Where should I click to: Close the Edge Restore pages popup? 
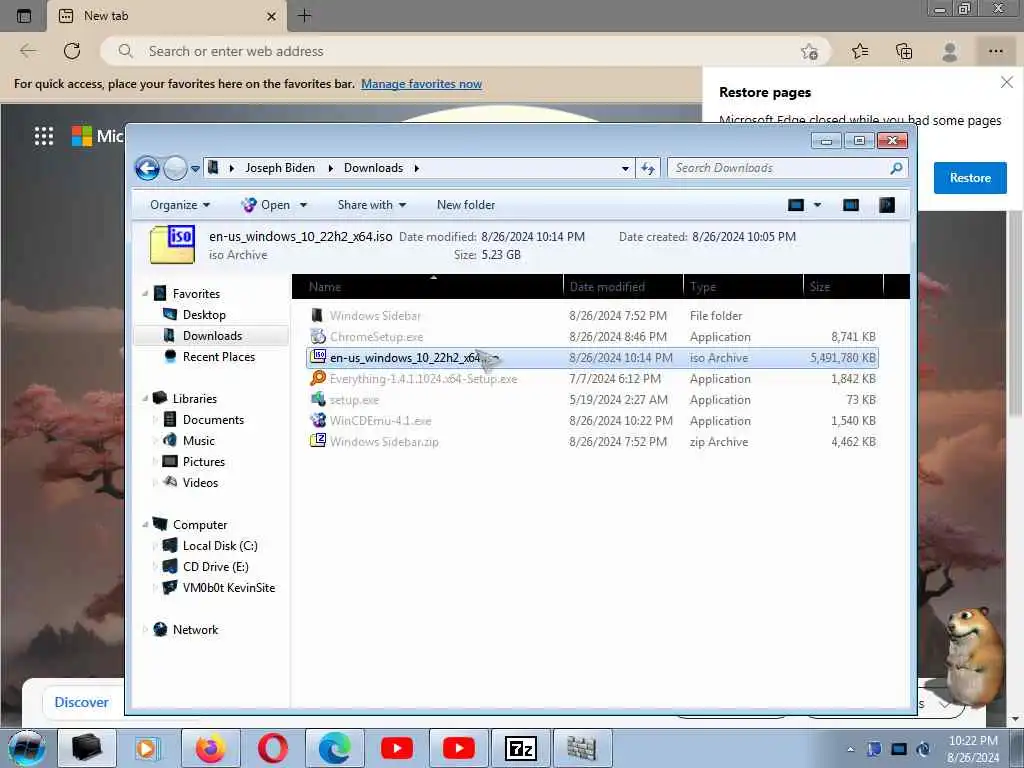[1006, 82]
